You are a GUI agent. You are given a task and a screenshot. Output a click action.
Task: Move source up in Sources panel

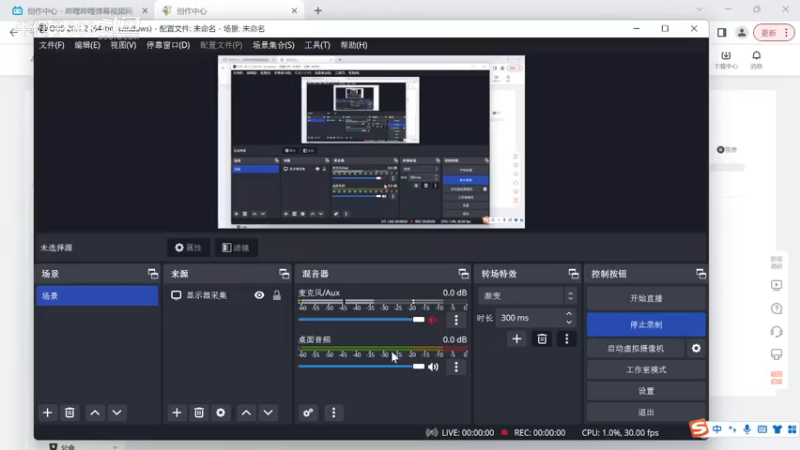[246, 412]
